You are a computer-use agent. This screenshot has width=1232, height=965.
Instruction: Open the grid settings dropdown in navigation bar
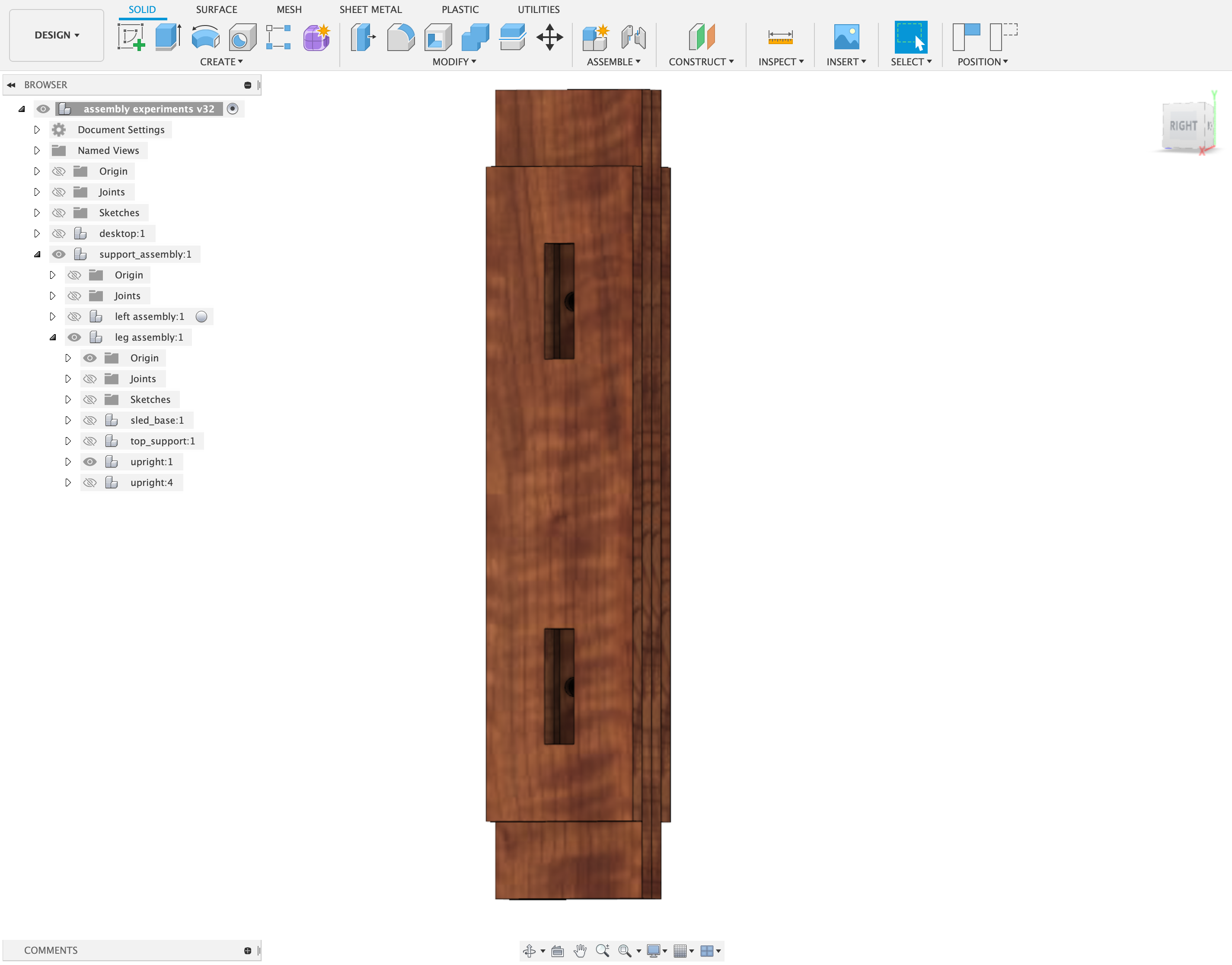[692, 950]
